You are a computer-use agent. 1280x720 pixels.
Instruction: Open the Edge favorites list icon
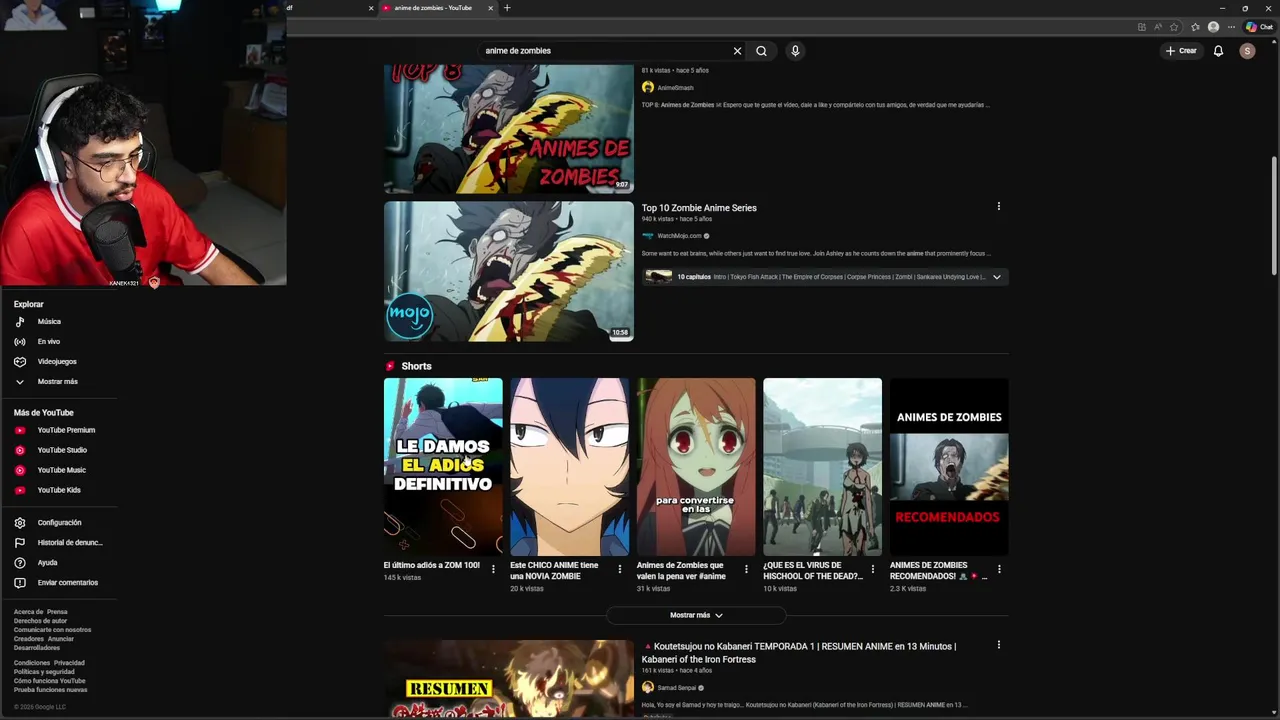pyautogui.click(x=1195, y=27)
